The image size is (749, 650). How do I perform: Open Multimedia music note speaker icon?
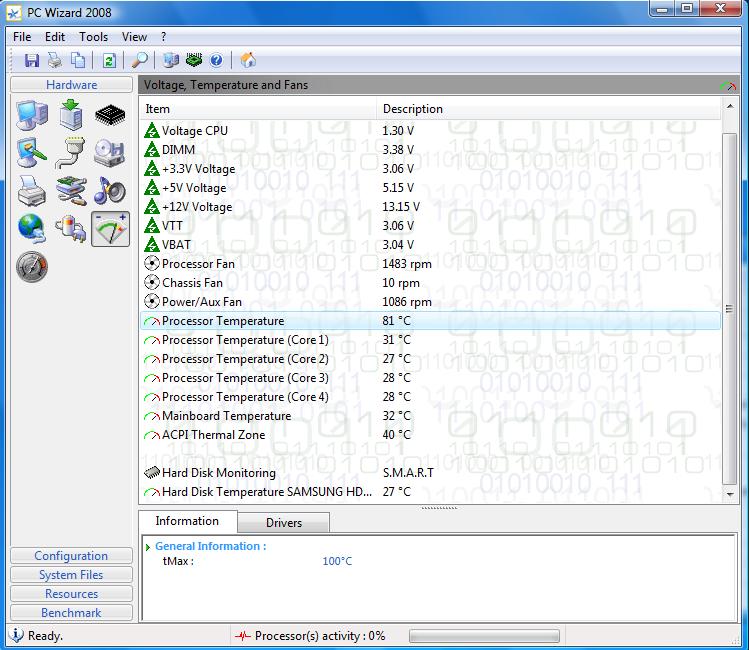pos(109,190)
